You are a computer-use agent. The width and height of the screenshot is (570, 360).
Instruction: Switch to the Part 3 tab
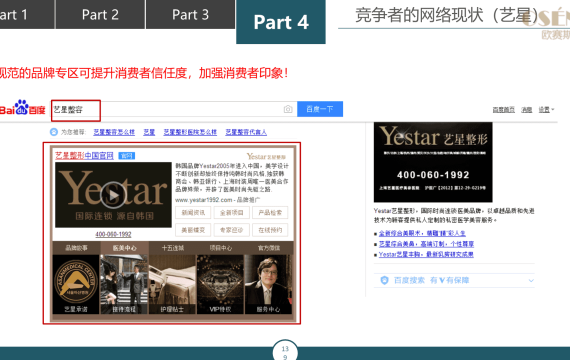click(190, 15)
